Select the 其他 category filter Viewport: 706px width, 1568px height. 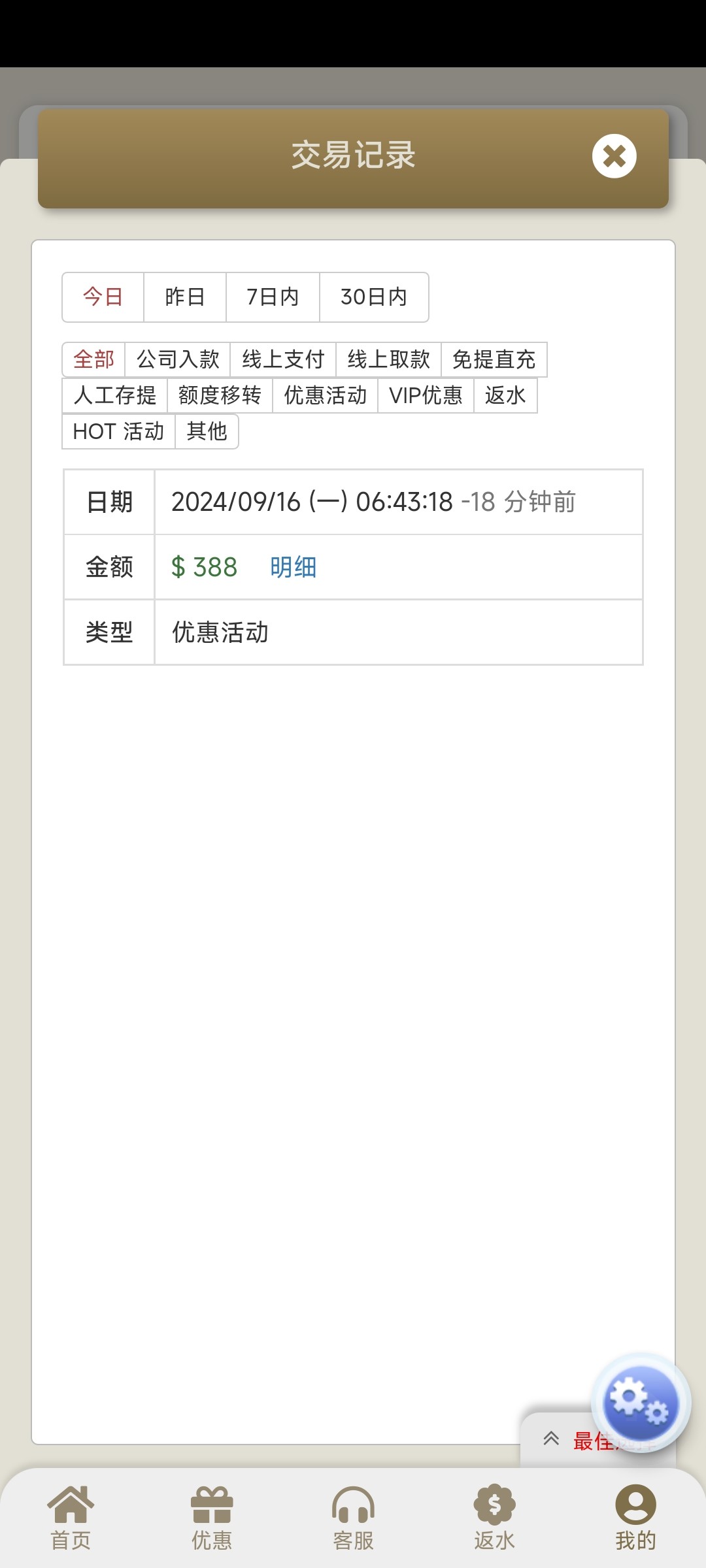(x=207, y=431)
